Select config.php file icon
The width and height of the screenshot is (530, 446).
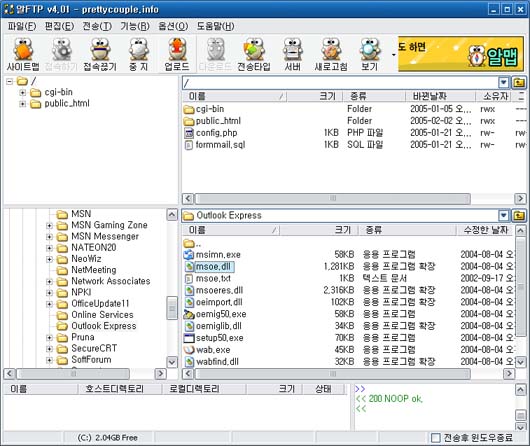(189, 133)
